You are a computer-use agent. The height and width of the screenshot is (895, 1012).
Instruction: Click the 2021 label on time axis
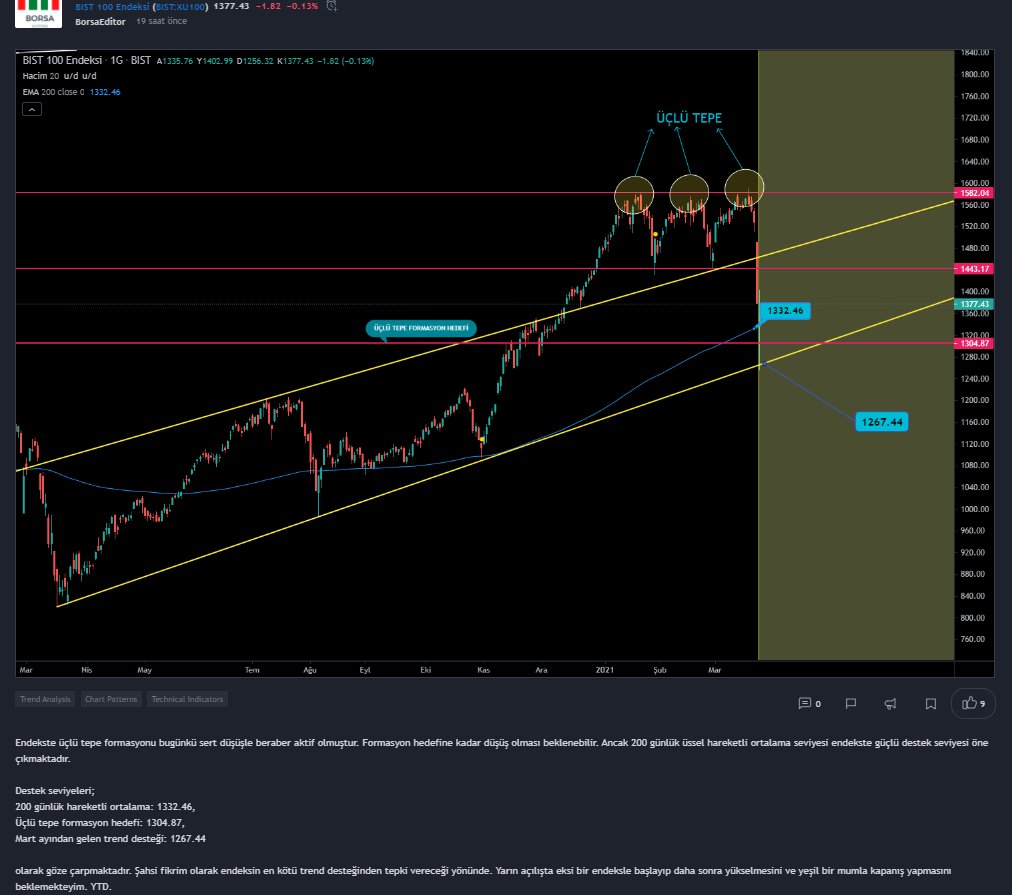tap(605, 670)
